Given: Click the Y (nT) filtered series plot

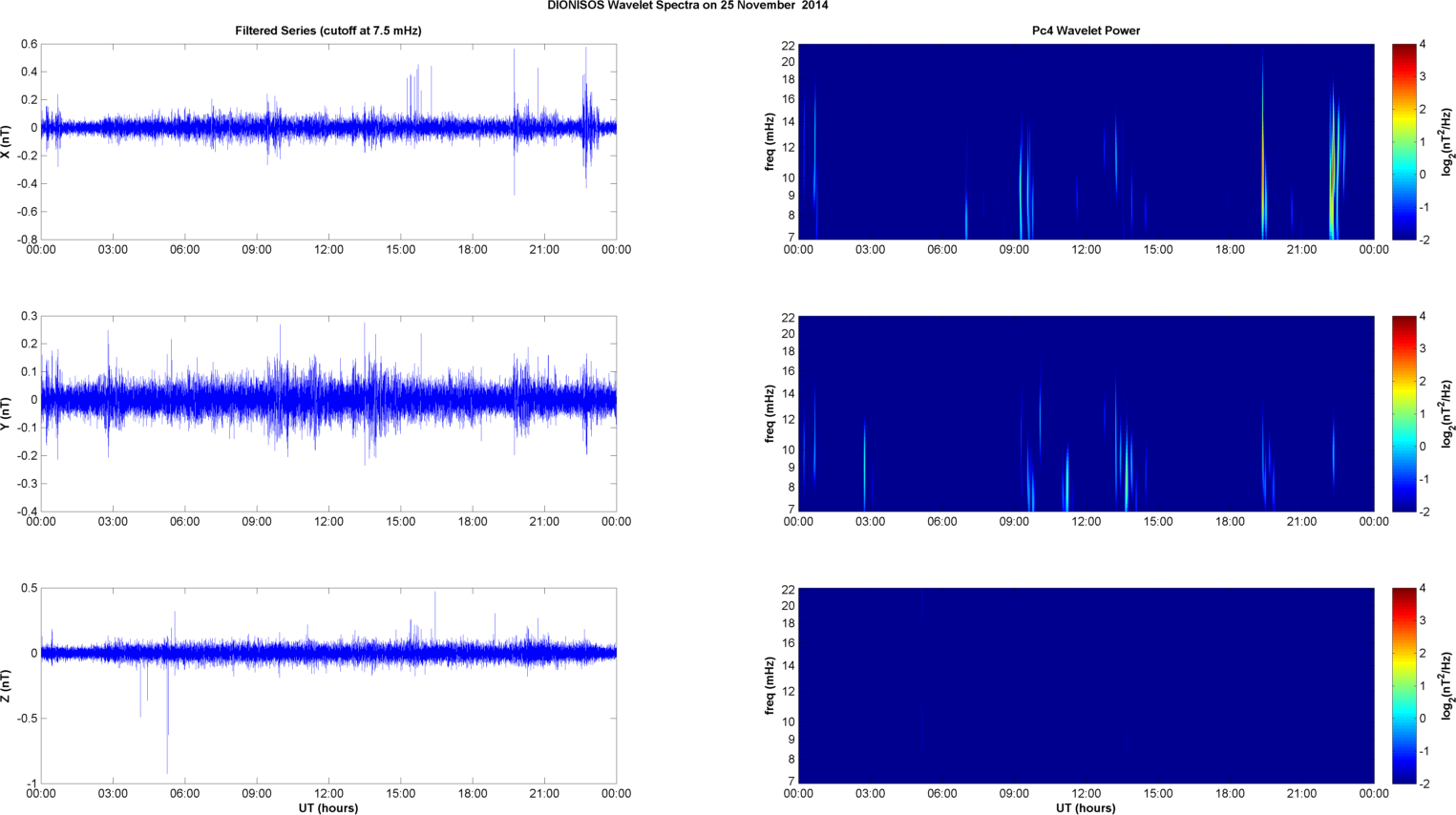Looking at the screenshot, I should pyautogui.click(x=328, y=413).
